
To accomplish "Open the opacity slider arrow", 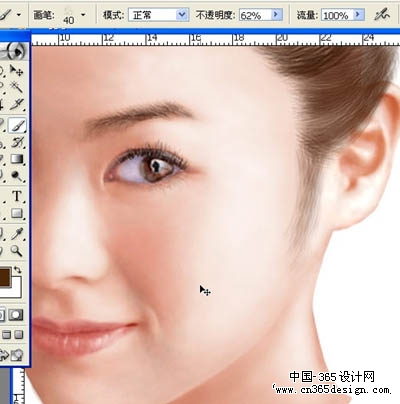I will click(x=276, y=15).
